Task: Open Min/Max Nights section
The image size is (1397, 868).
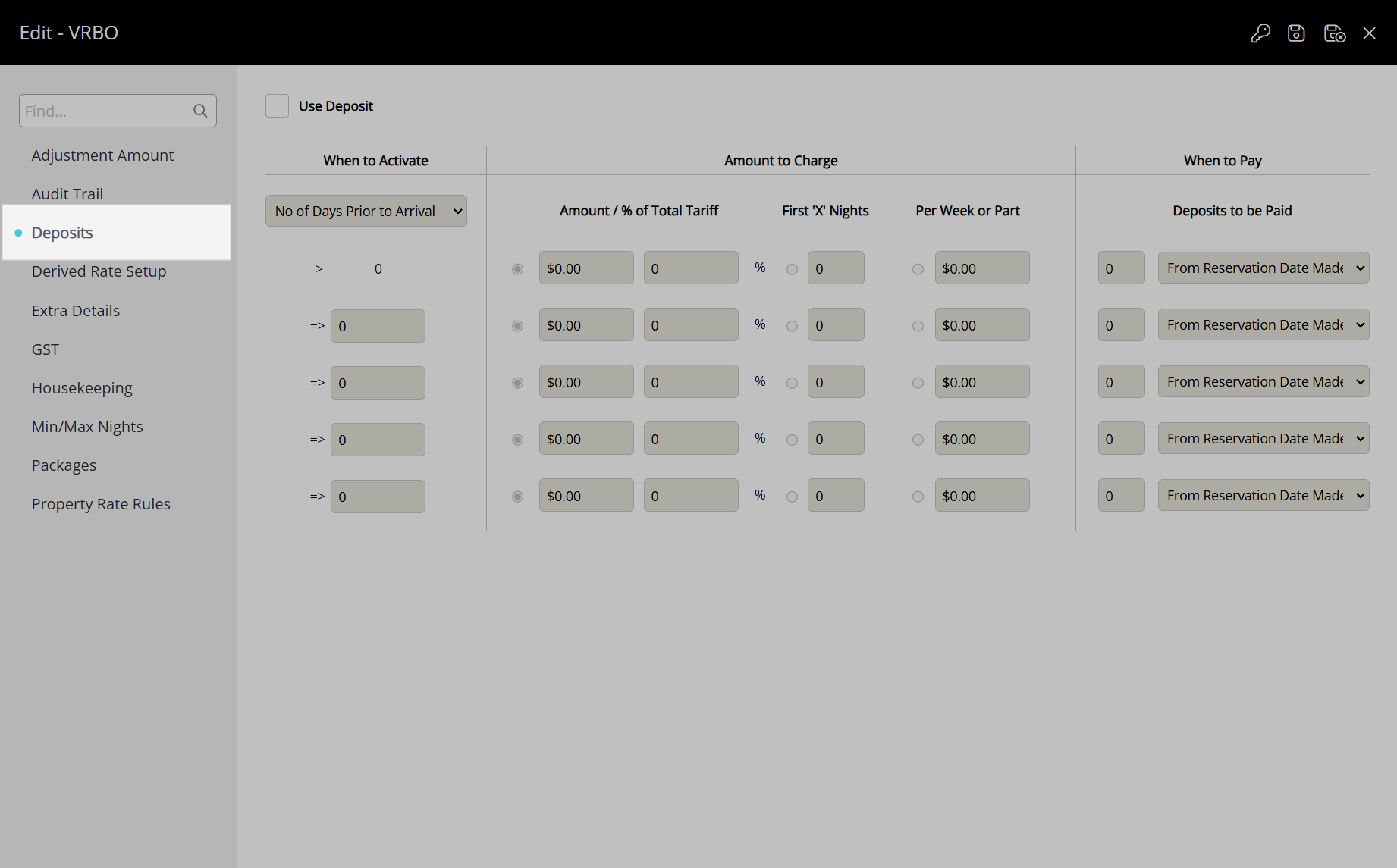Action: pyautogui.click(x=87, y=427)
